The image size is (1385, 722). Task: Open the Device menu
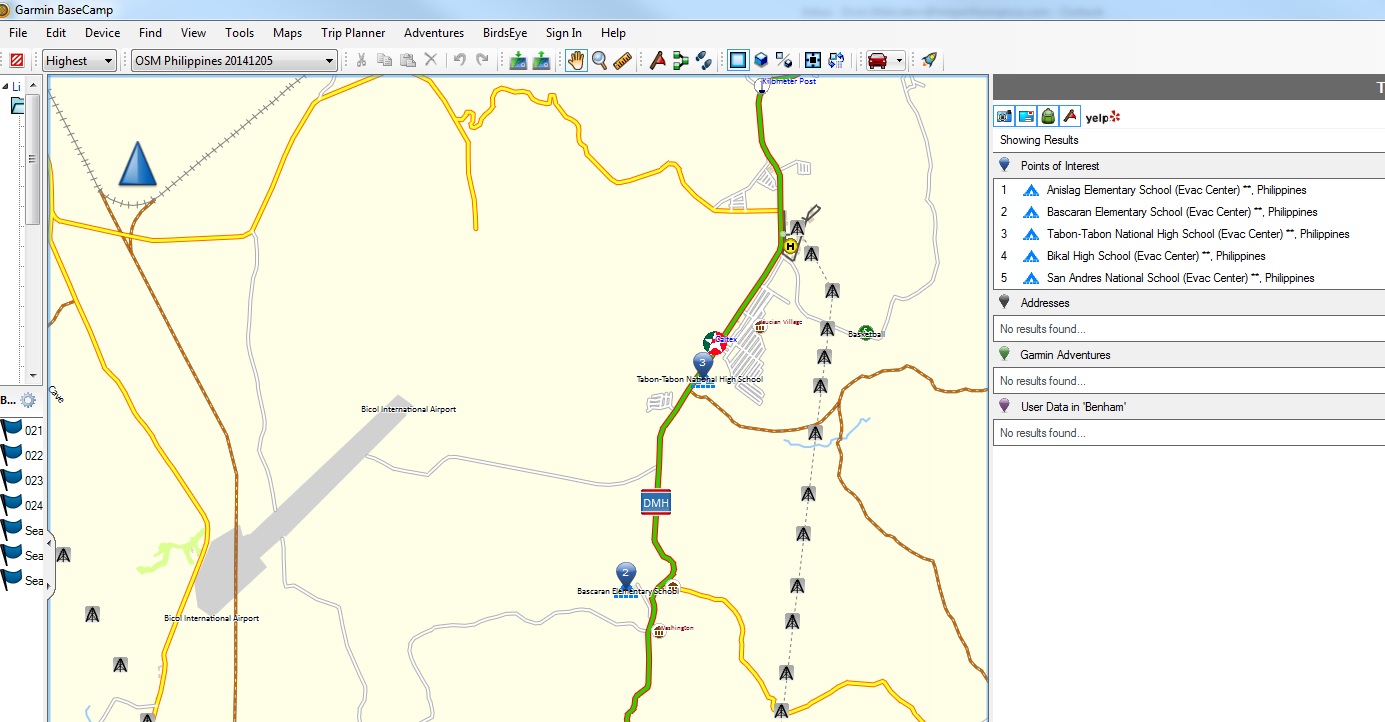(x=102, y=33)
